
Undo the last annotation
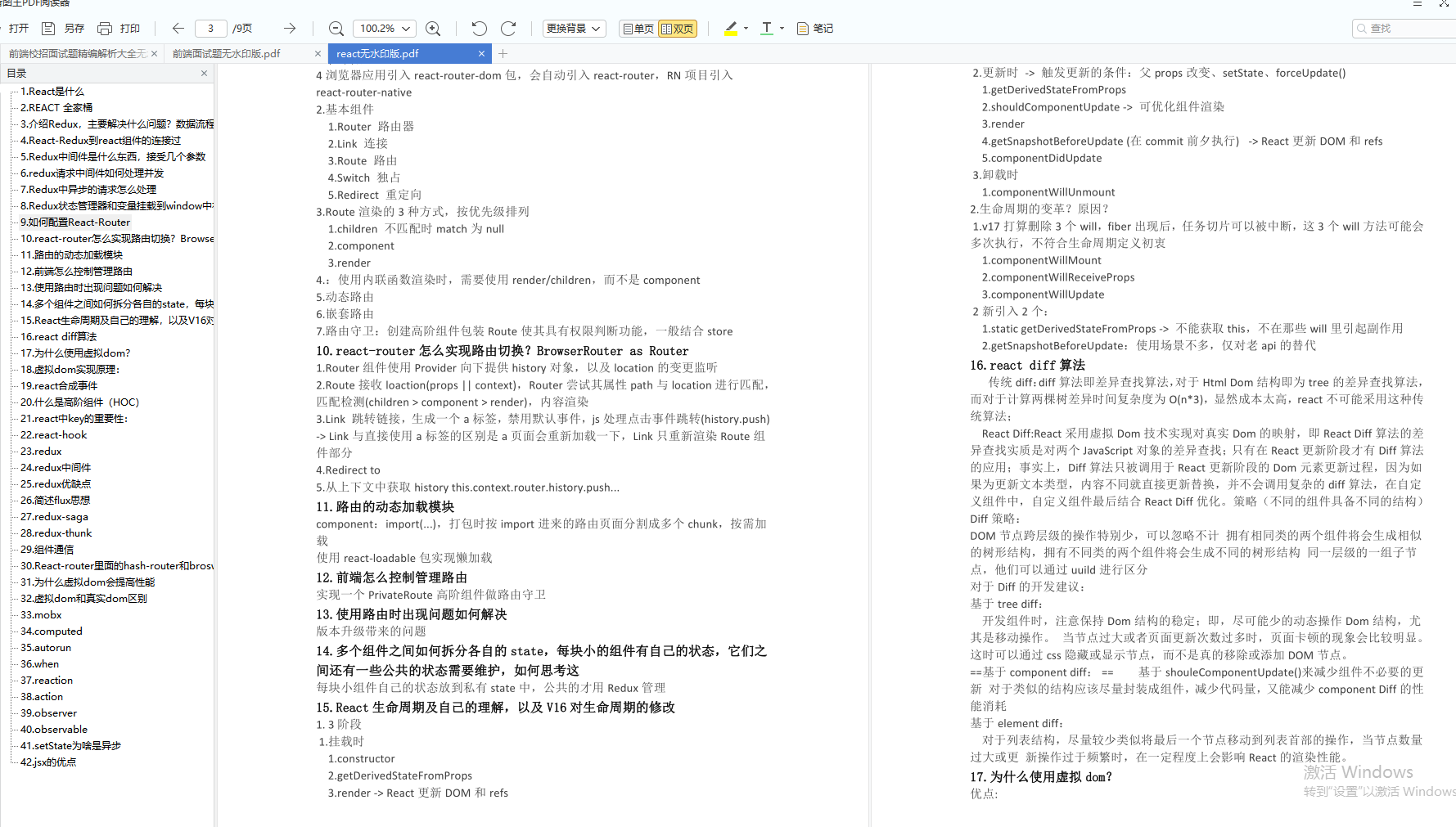479,28
